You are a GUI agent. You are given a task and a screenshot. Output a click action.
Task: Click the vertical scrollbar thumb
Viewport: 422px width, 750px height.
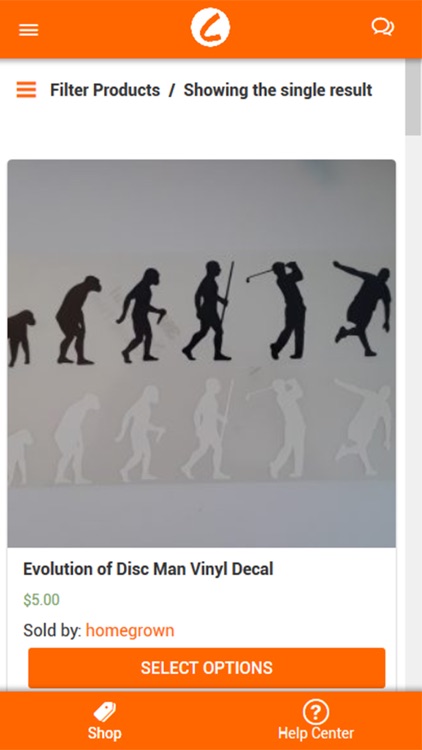[413, 97]
